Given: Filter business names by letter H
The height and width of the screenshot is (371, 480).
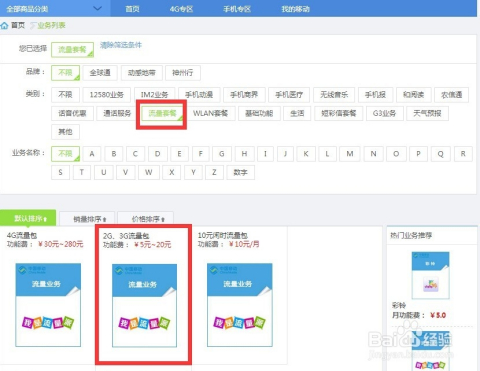Looking at the screenshot, I should 244,154.
